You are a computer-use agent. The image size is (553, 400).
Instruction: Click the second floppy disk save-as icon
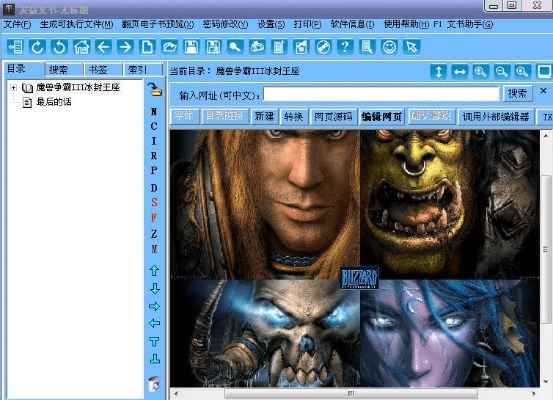(213, 47)
